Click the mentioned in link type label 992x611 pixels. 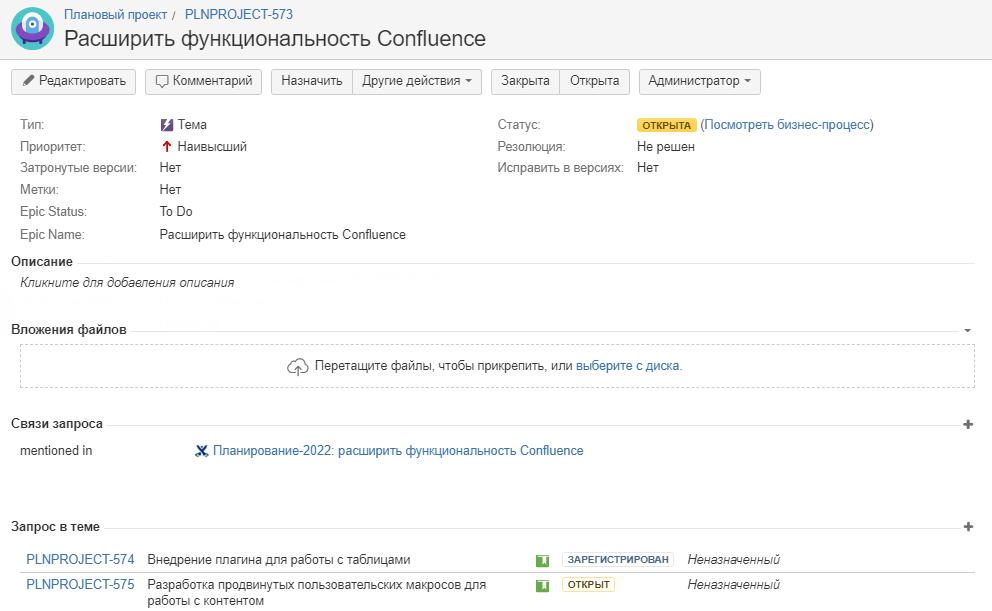pos(56,450)
